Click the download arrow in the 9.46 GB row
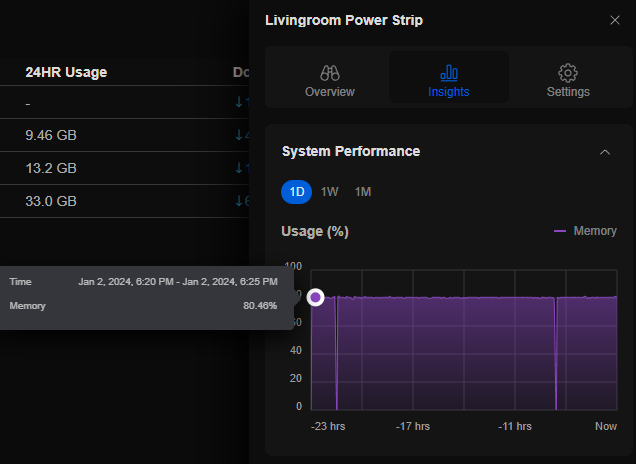This screenshot has height=464, width=636. [240, 134]
